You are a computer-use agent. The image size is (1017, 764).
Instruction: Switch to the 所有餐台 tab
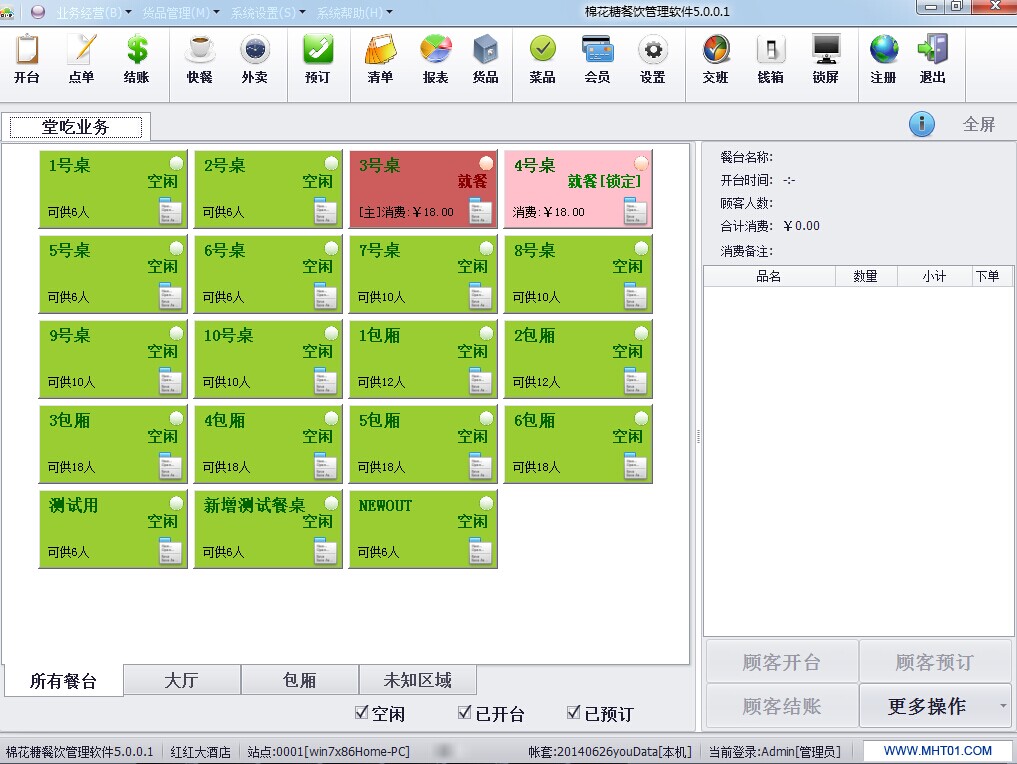[64, 680]
